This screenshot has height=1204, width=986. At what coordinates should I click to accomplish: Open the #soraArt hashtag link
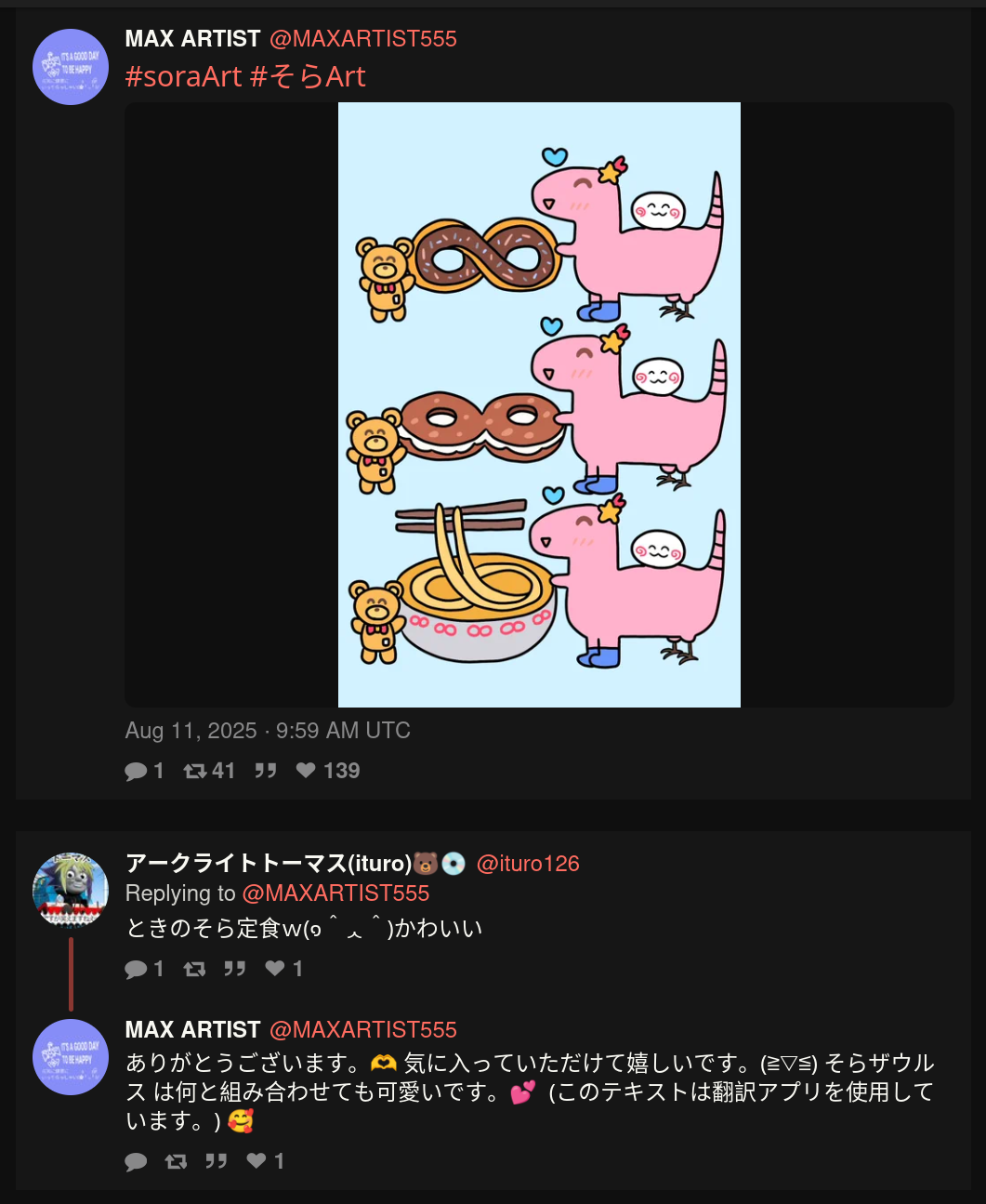coord(184,76)
